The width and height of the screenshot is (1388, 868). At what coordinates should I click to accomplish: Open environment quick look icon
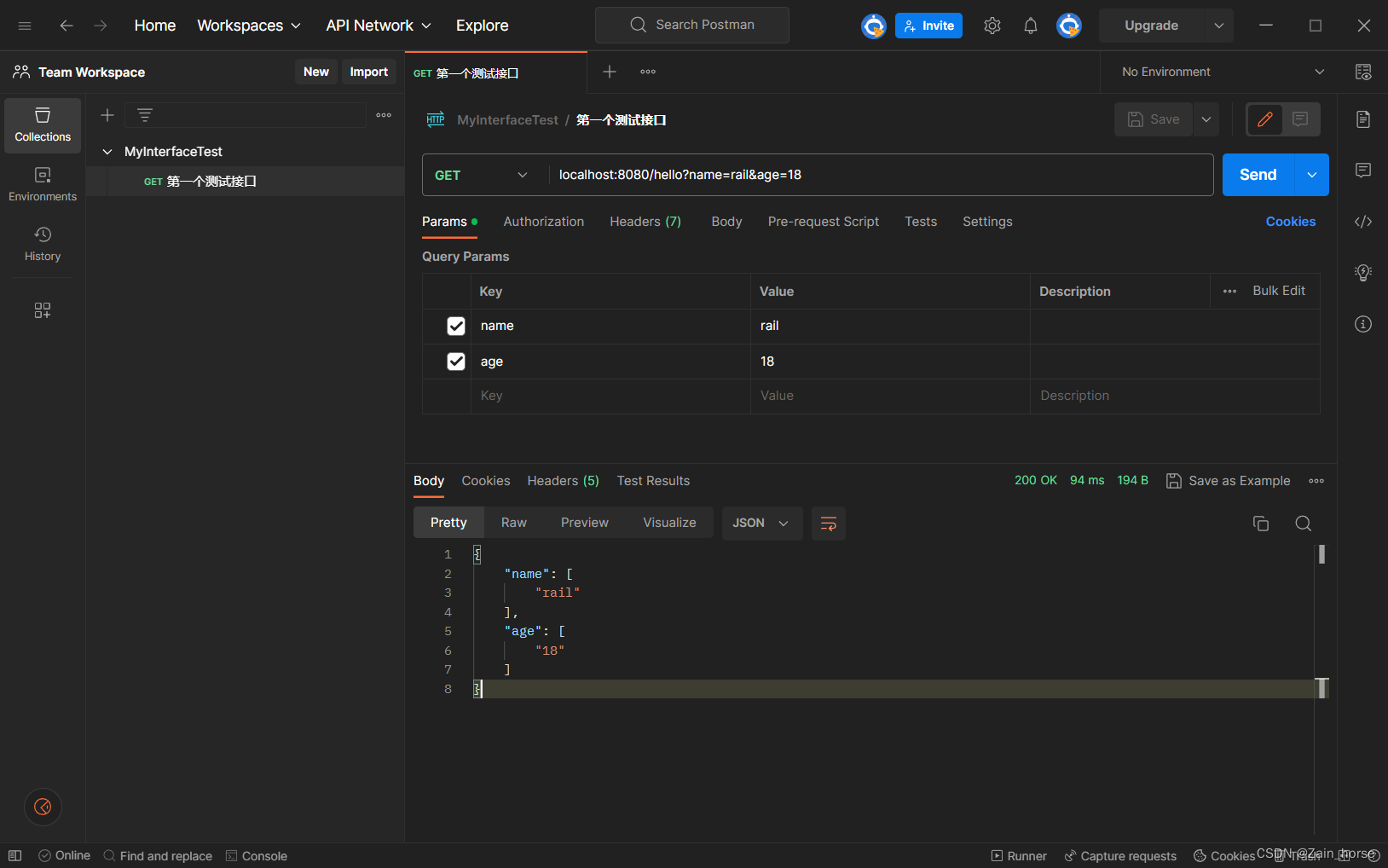1363,72
